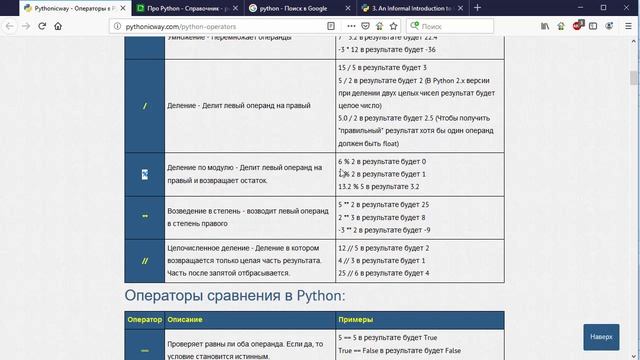Click the Деление по модулю description

point(244,174)
